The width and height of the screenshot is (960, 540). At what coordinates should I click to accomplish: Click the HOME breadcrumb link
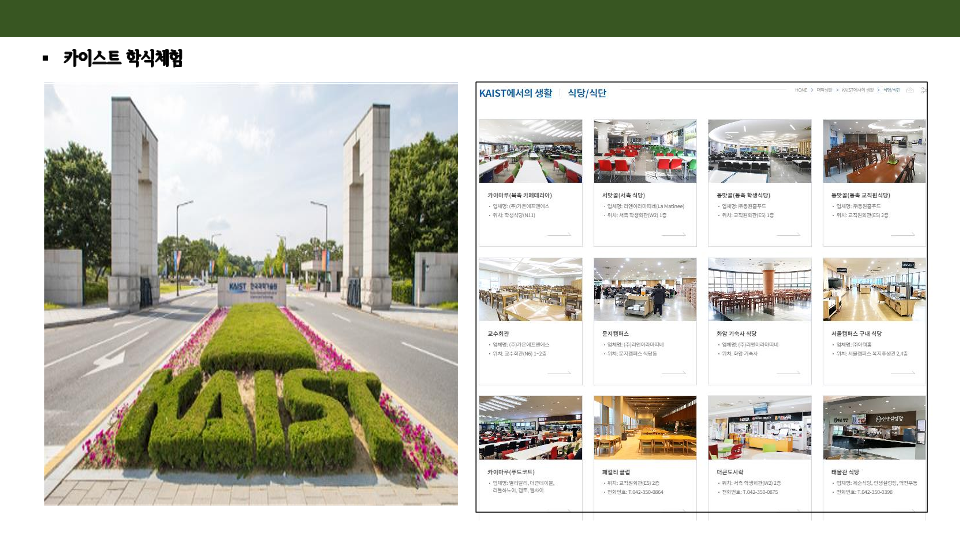tap(801, 90)
